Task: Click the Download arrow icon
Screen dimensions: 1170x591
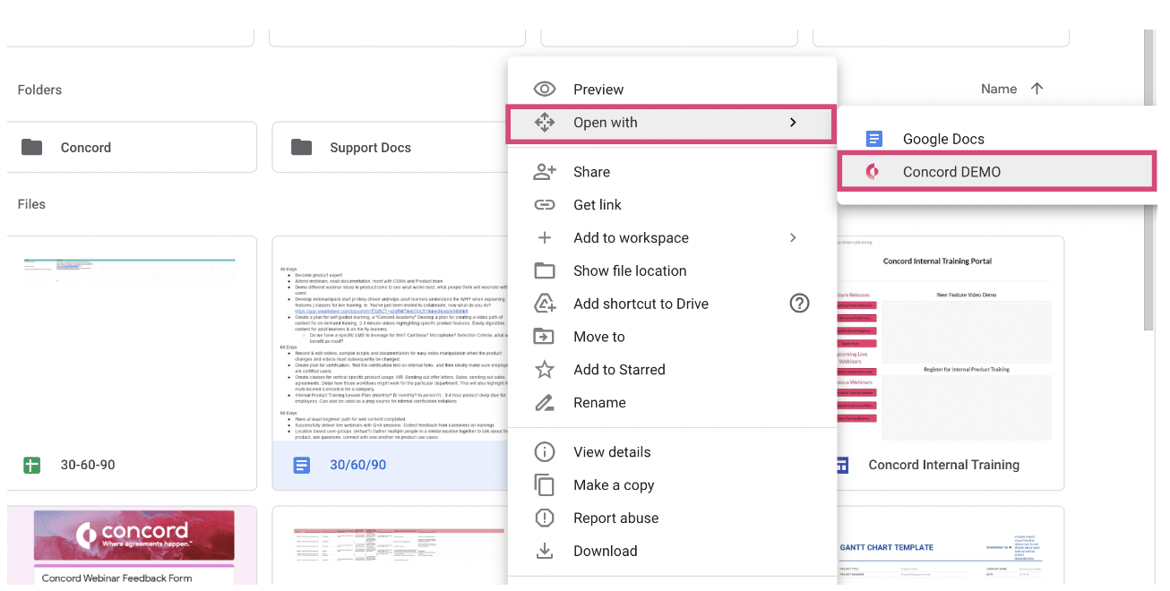Action: 545,551
